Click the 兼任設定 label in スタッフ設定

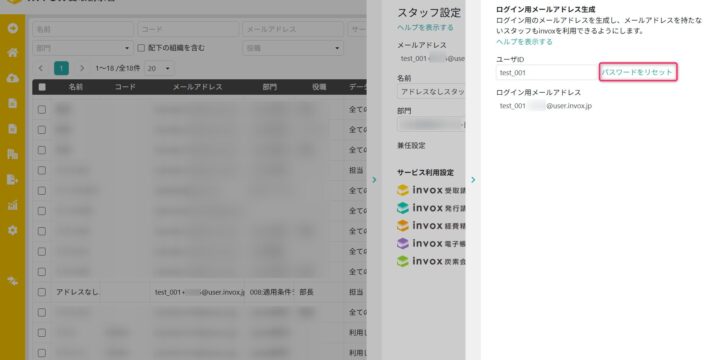coord(411,146)
